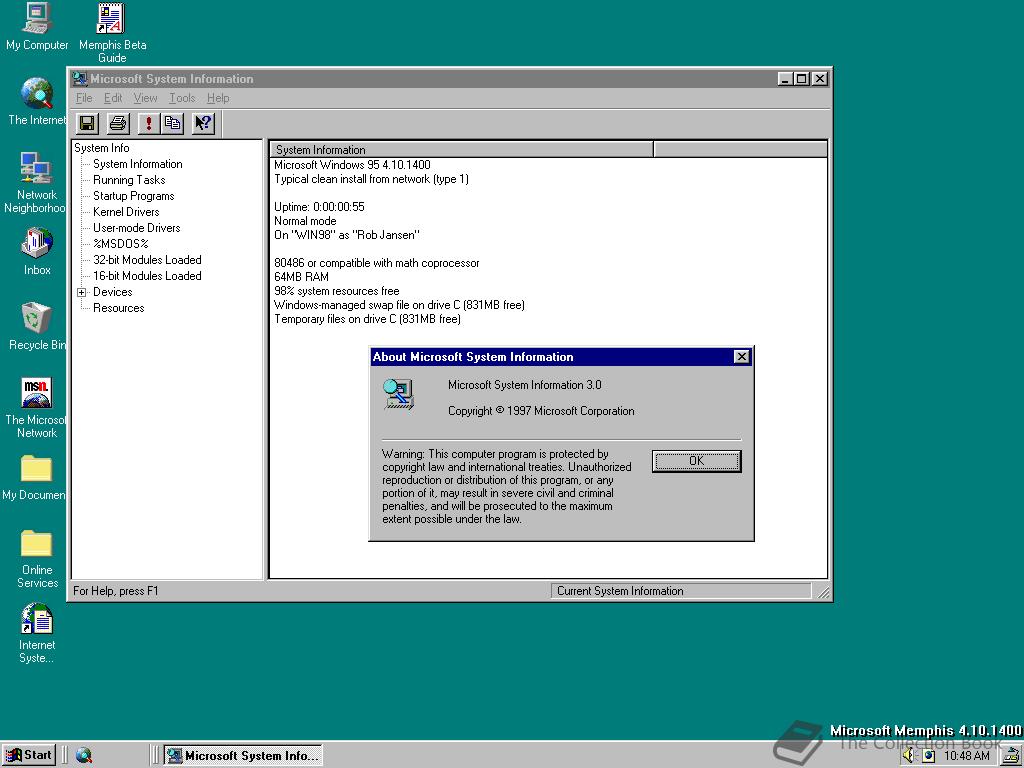Select 32-bit Modules Loaded tree item

pos(147,260)
